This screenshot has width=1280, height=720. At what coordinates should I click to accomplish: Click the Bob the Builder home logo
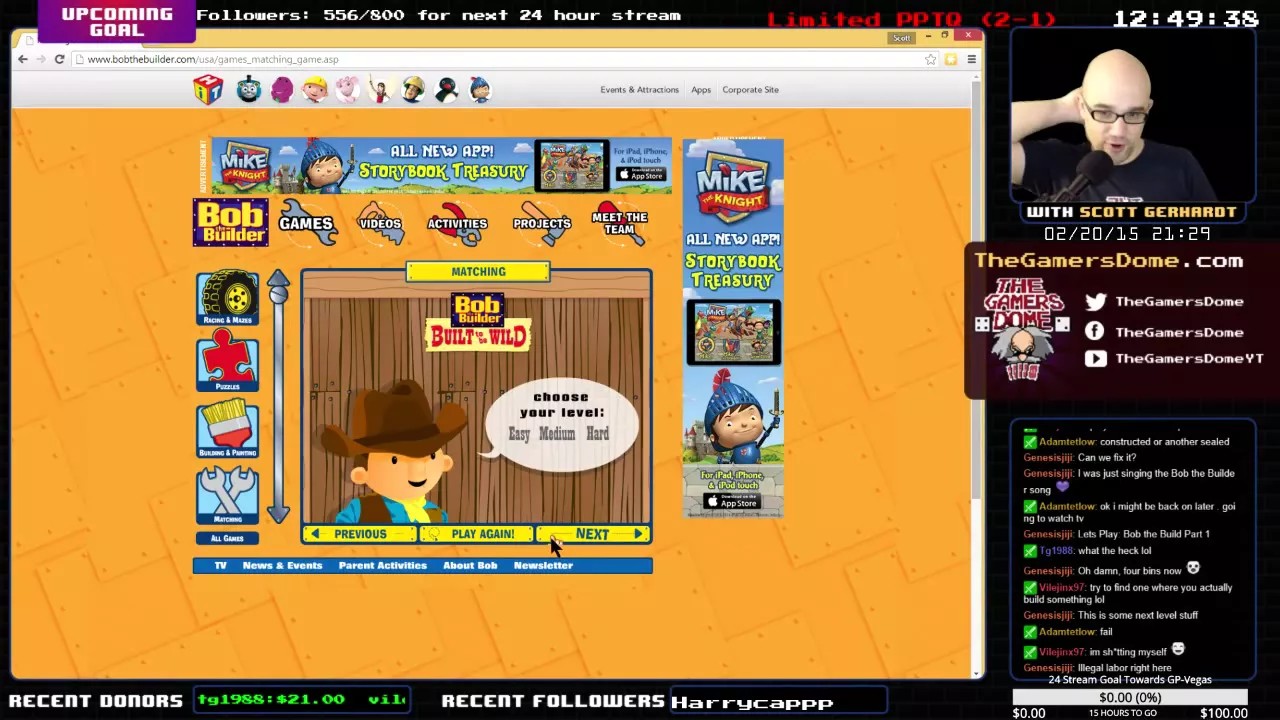pyautogui.click(x=231, y=222)
